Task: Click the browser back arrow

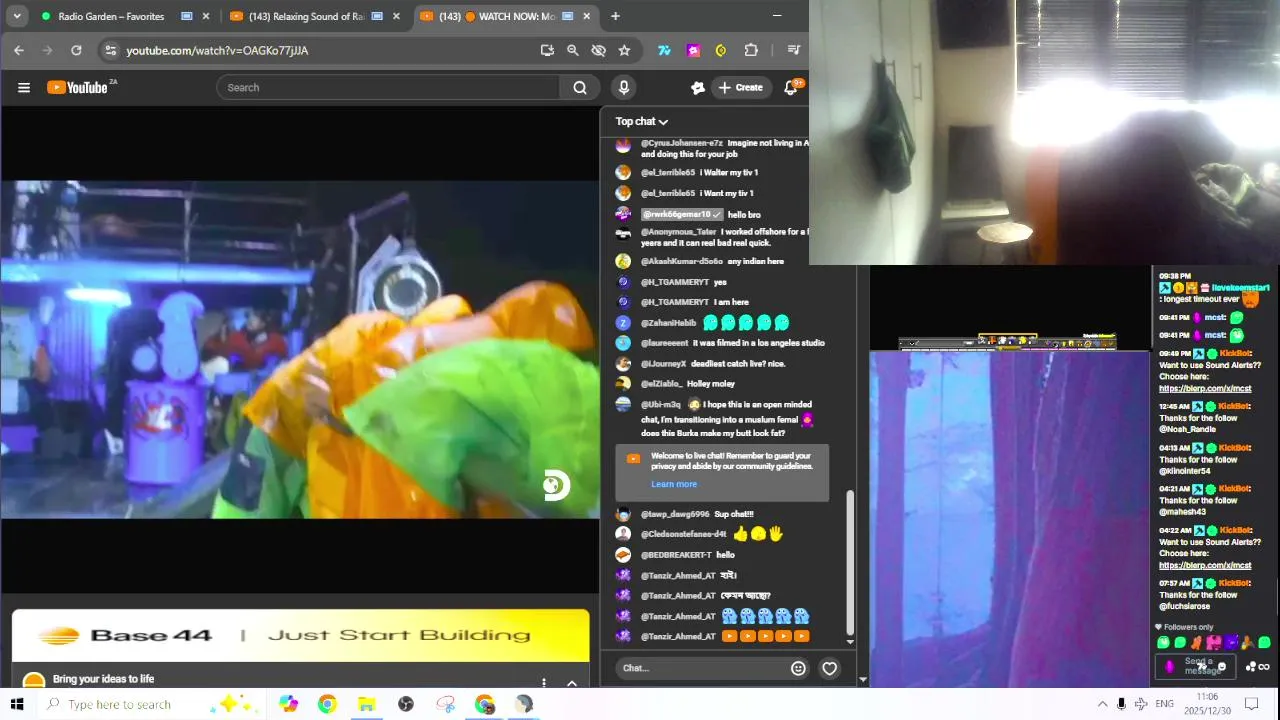Action: point(19,50)
